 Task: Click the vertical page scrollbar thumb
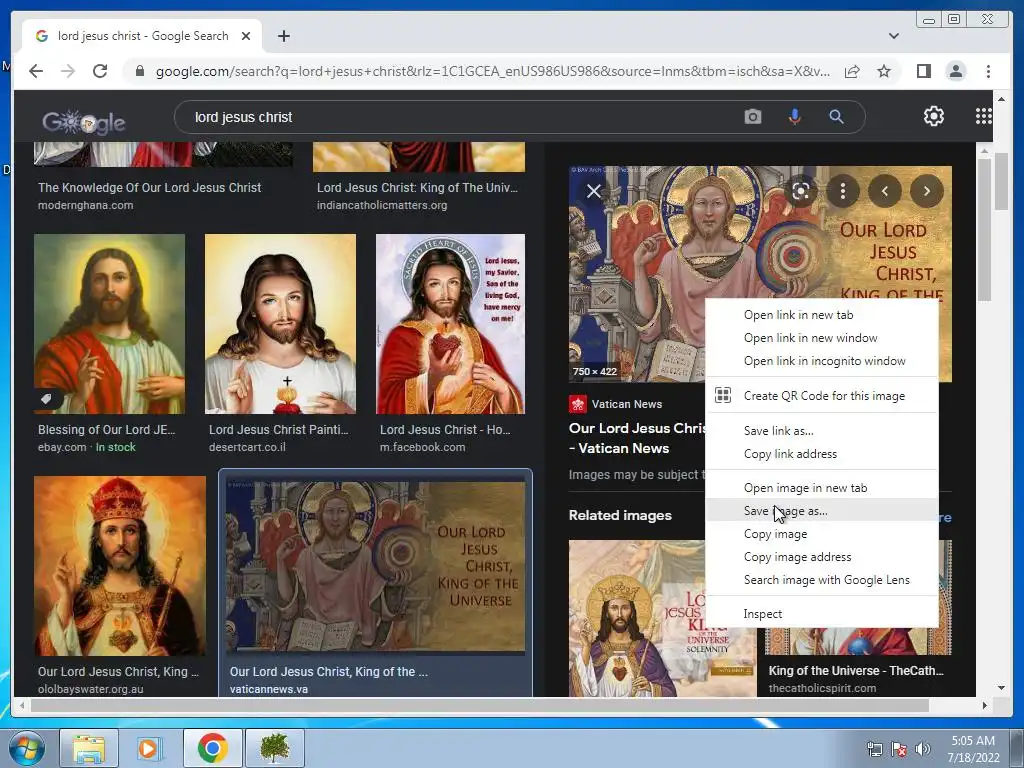coord(1001,181)
